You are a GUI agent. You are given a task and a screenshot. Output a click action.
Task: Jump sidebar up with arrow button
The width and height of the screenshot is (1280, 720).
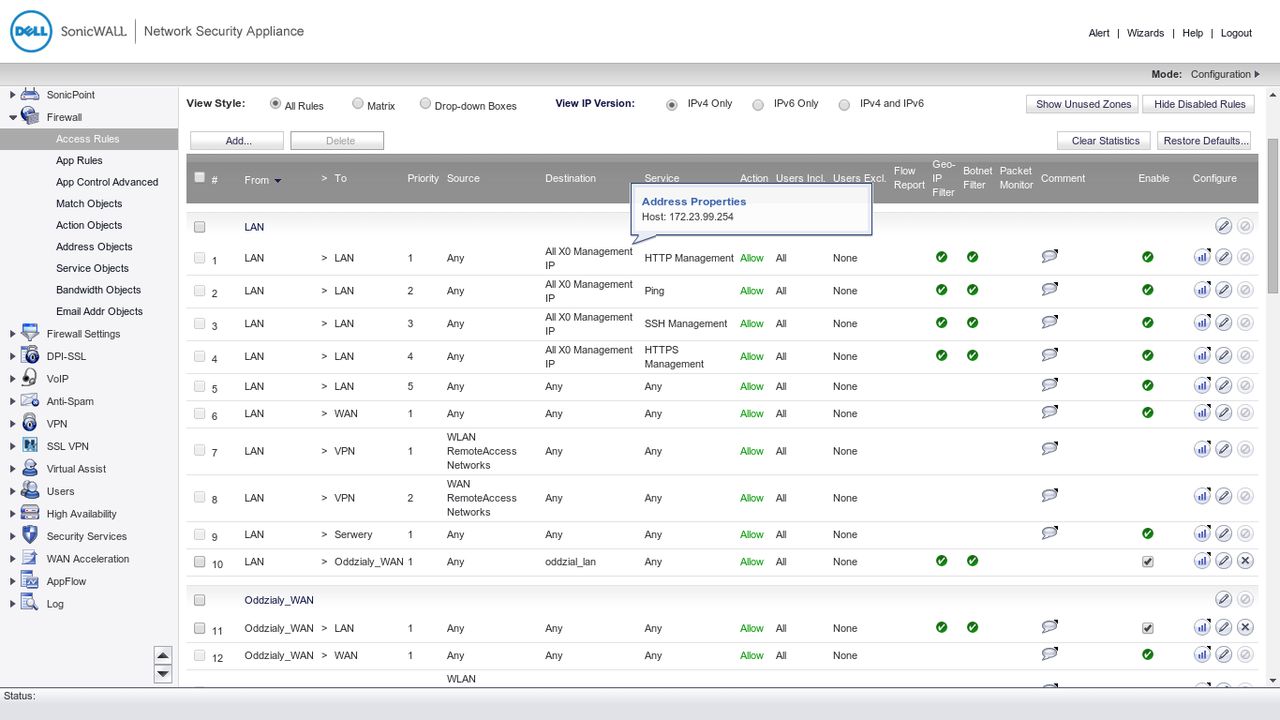[x=163, y=656]
